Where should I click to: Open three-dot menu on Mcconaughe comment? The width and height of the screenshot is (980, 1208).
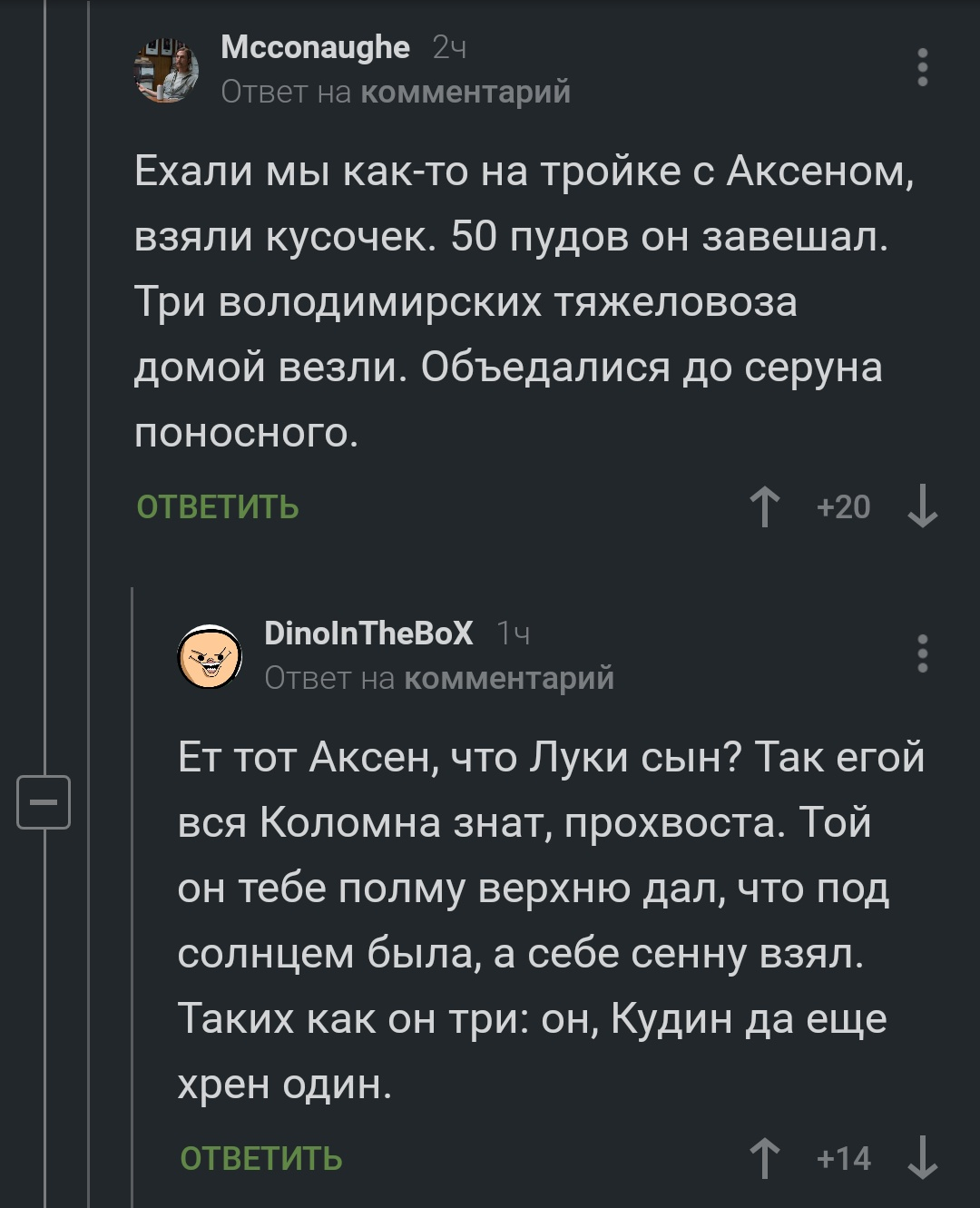(922, 68)
